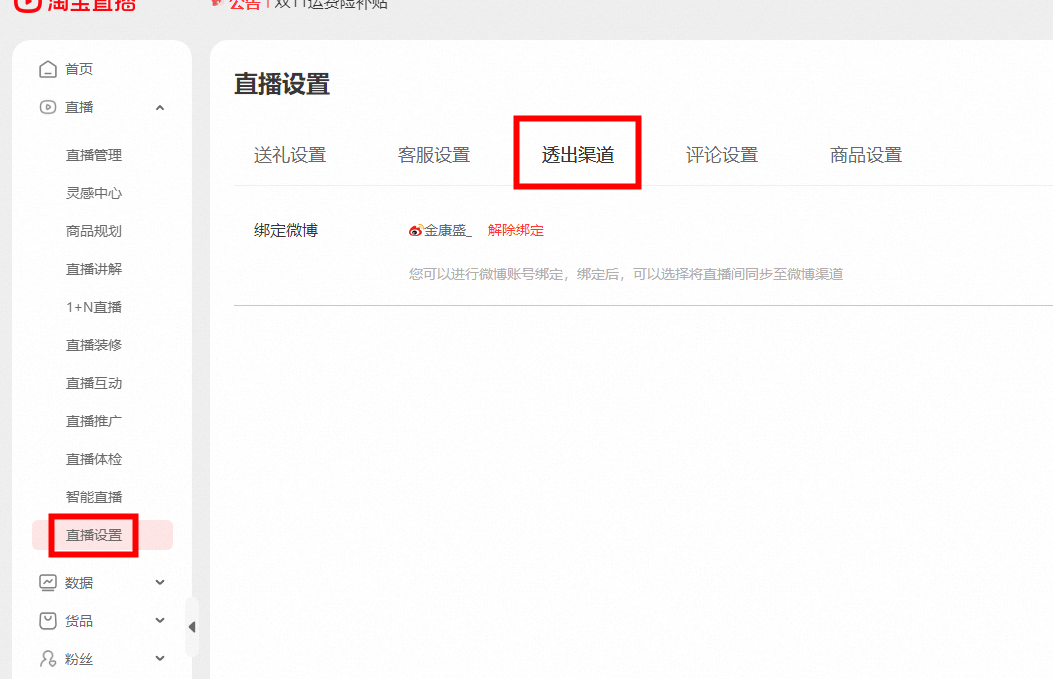Click the 直播 sidebar section label
Screen dimensions: 1053x679
[79, 107]
